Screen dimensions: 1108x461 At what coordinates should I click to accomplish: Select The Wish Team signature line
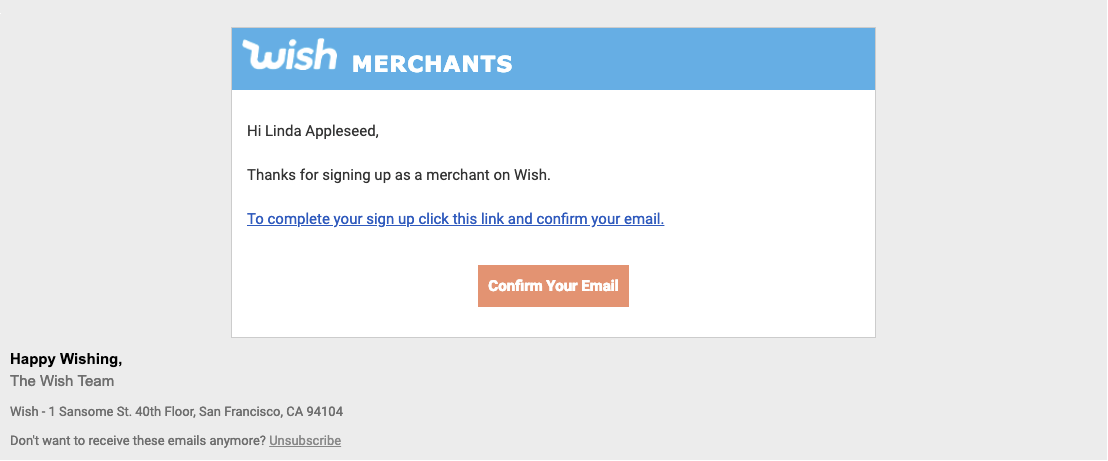pos(62,381)
